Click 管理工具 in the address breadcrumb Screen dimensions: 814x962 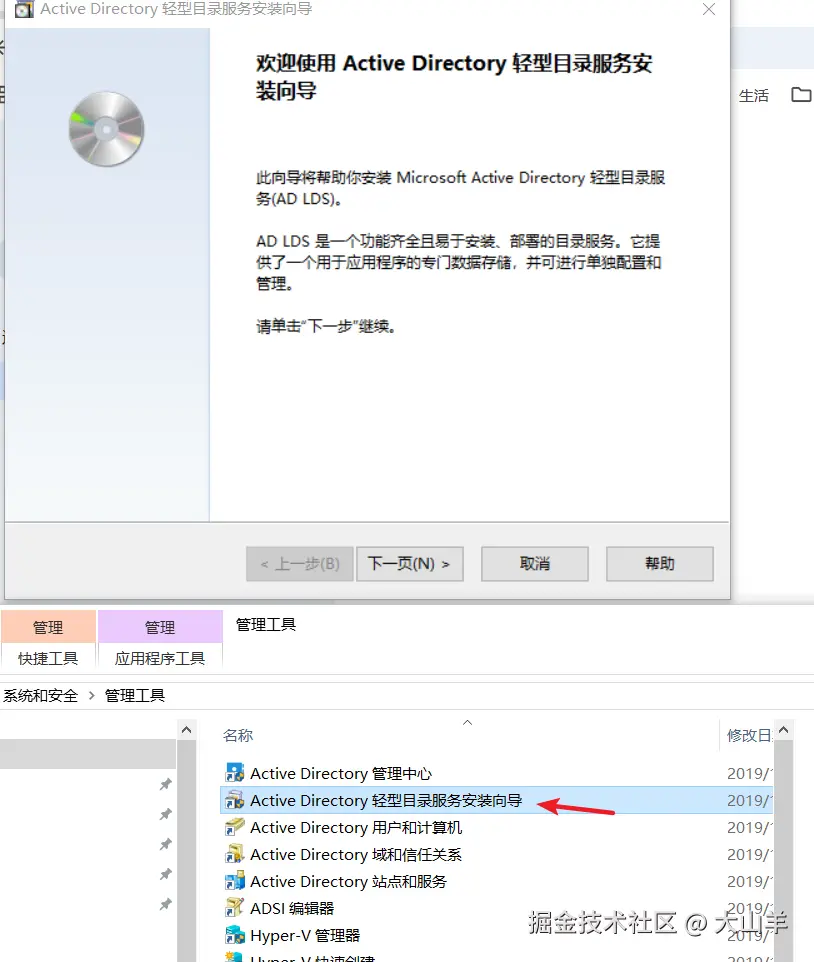click(x=134, y=695)
